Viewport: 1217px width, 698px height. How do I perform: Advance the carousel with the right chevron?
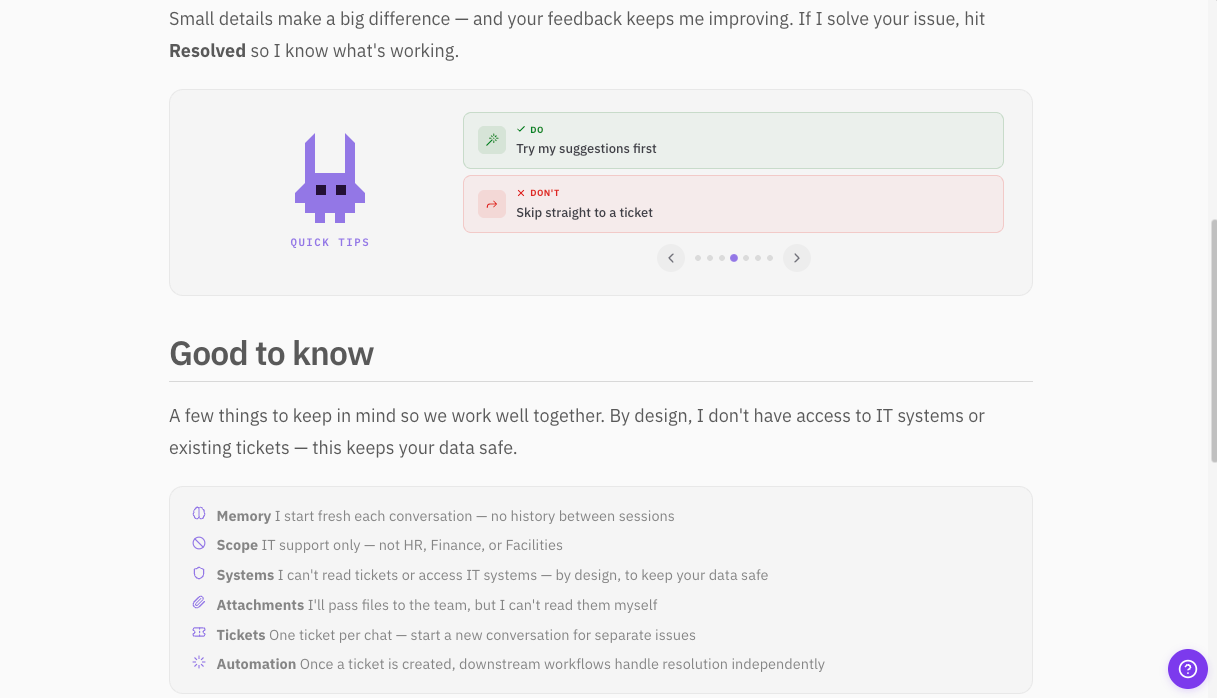pyautogui.click(x=797, y=257)
